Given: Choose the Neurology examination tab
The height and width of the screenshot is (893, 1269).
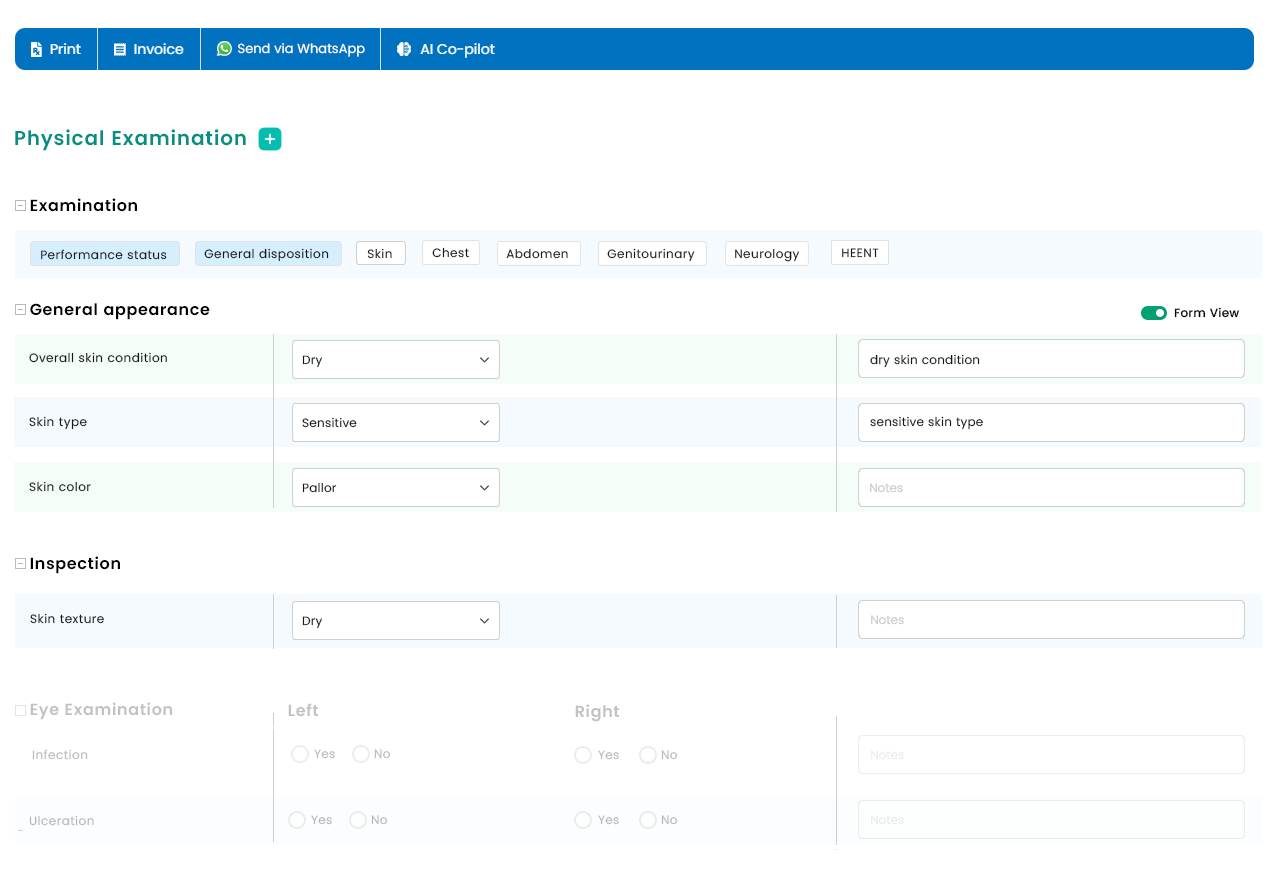Looking at the screenshot, I should pos(766,254).
